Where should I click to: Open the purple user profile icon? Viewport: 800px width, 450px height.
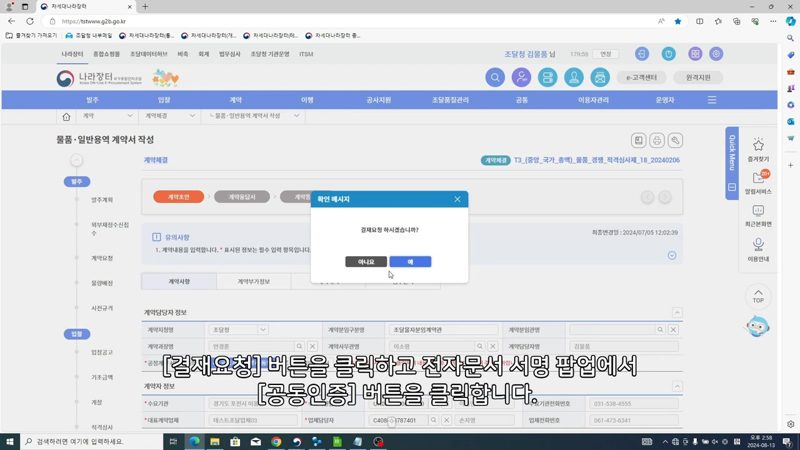521,78
